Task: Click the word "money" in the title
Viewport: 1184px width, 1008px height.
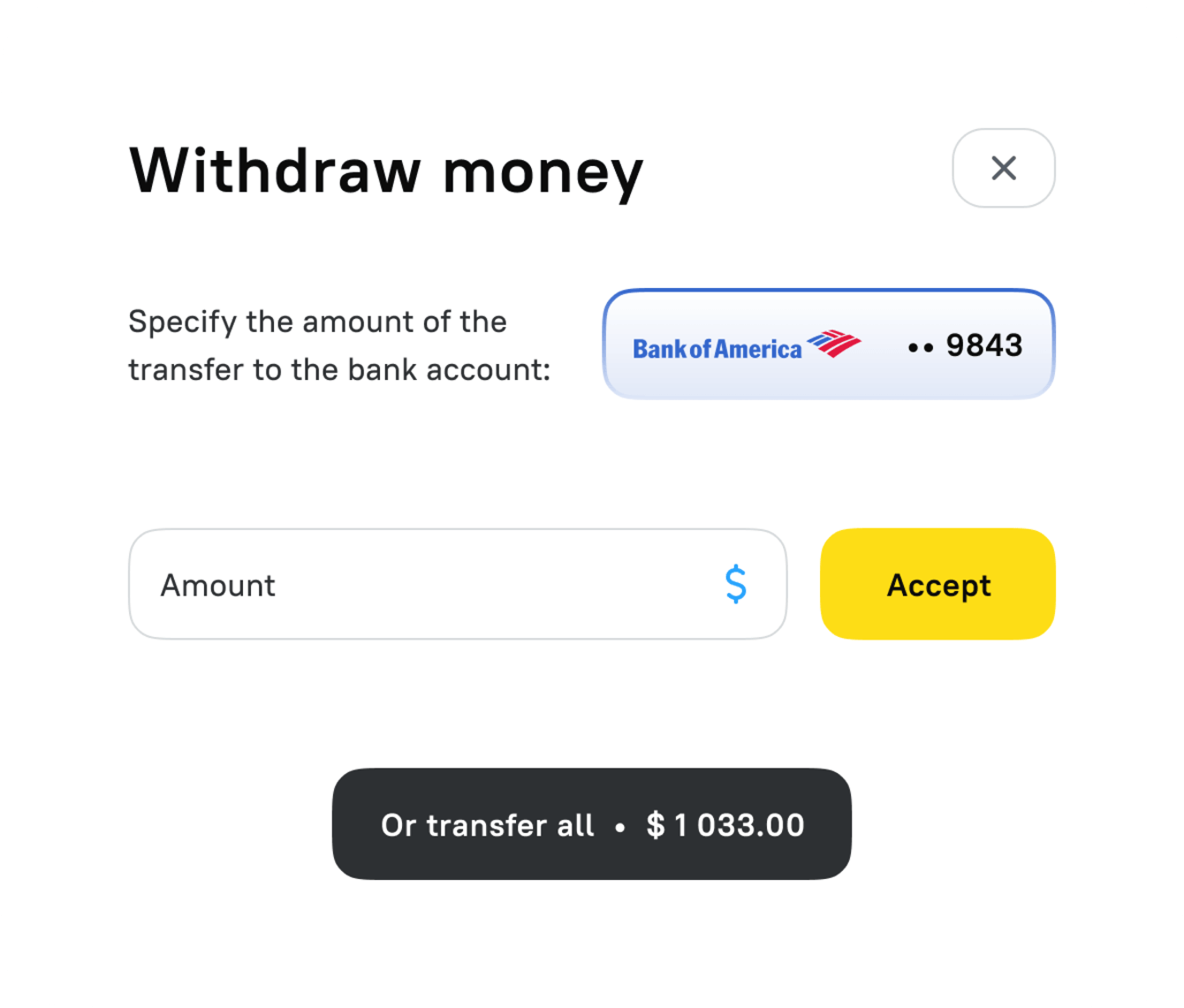Action: [x=543, y=172]
